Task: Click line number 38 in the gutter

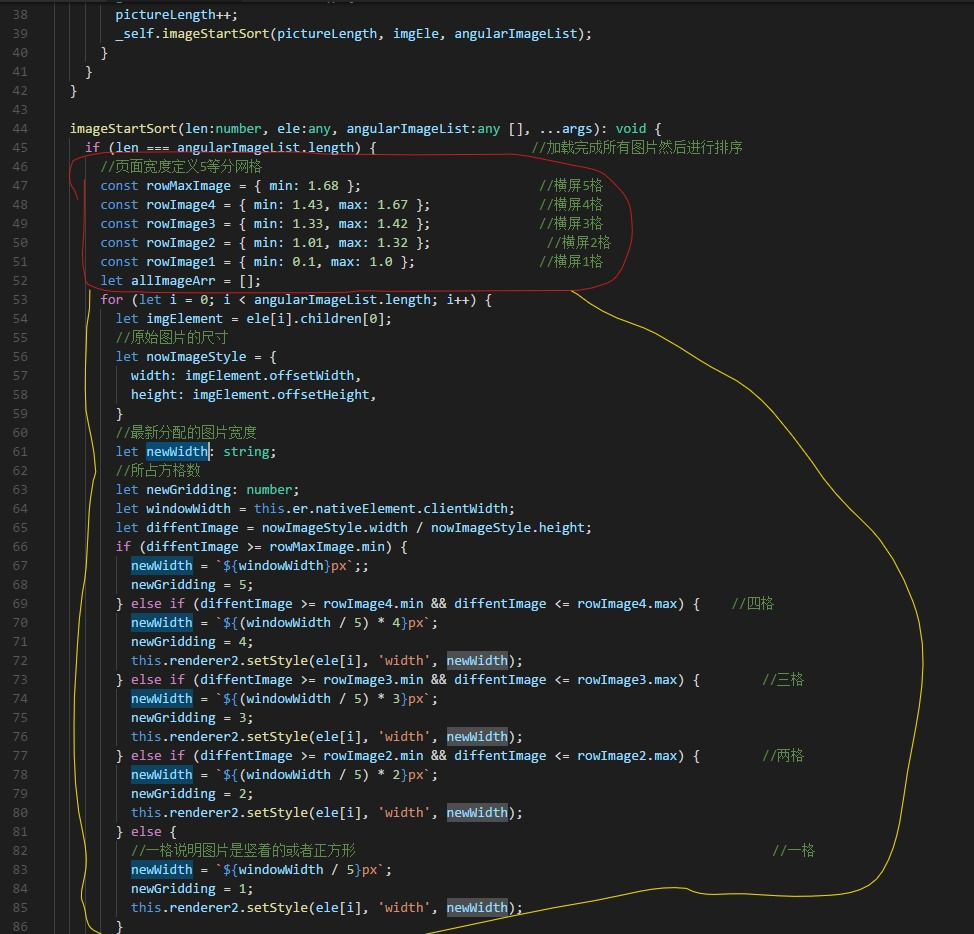Action: pyautogui.click(x=20, y=14)
